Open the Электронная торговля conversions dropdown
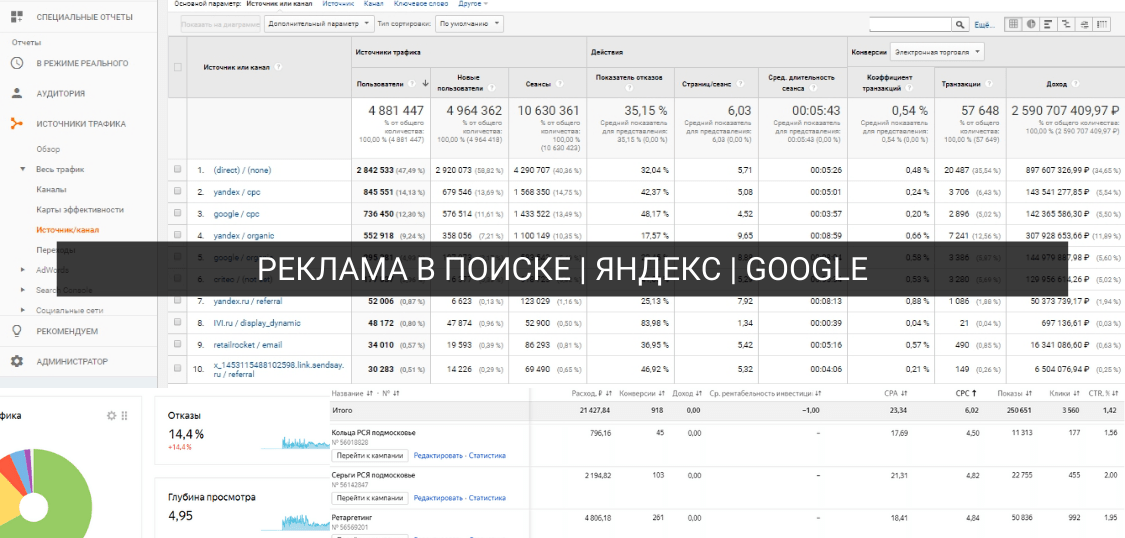Image resolution: width=1125 pixels, height=538 pixels. click(937, 52)
